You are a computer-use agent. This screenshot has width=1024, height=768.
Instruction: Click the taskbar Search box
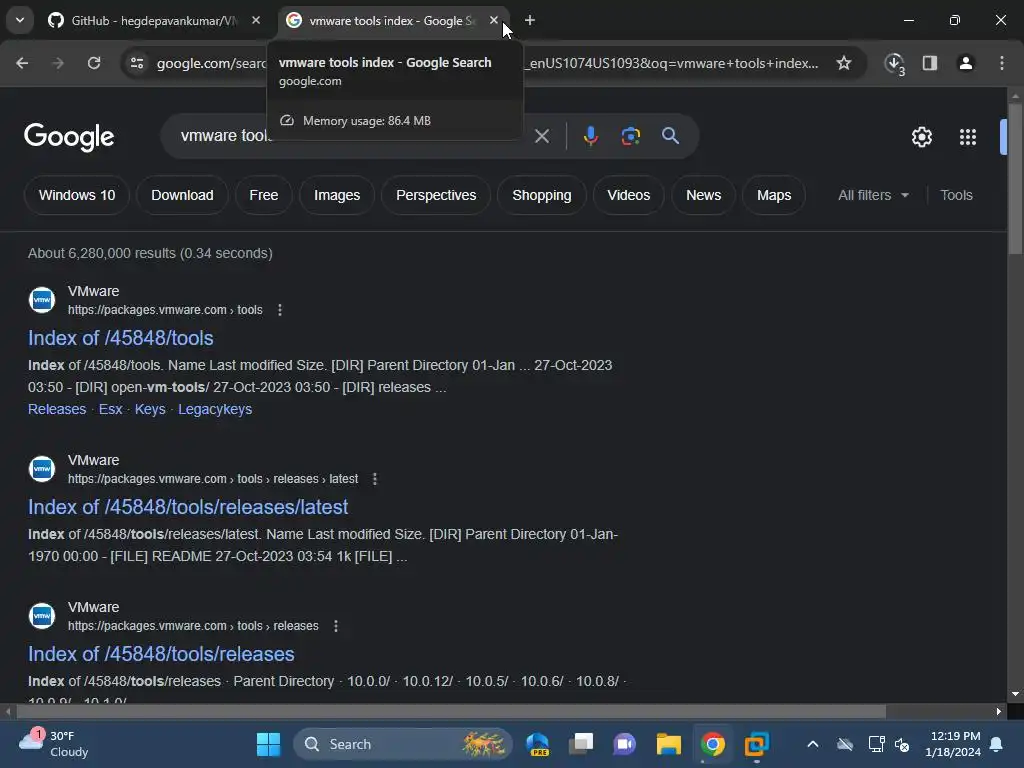pos(402,744)
